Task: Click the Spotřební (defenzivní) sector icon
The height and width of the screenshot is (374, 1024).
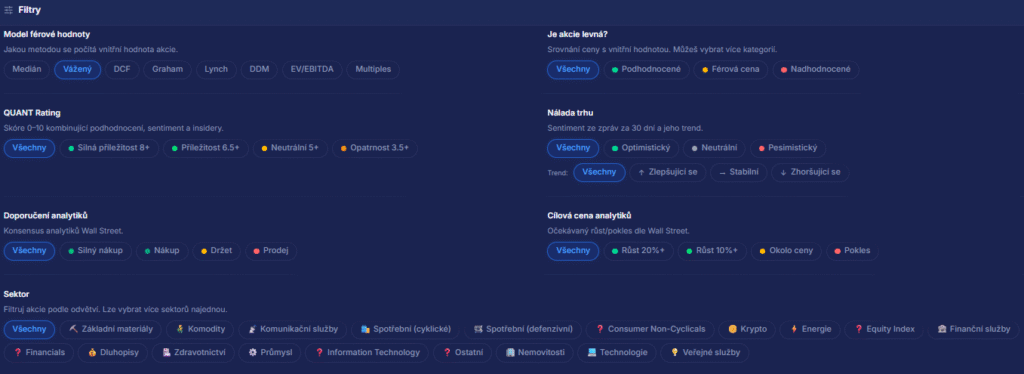Action: [478, 330]
